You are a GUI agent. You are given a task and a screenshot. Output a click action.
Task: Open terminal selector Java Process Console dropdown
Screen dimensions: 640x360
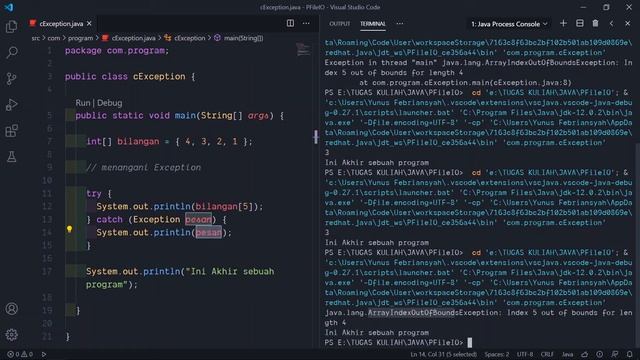(x=509, y=24)
